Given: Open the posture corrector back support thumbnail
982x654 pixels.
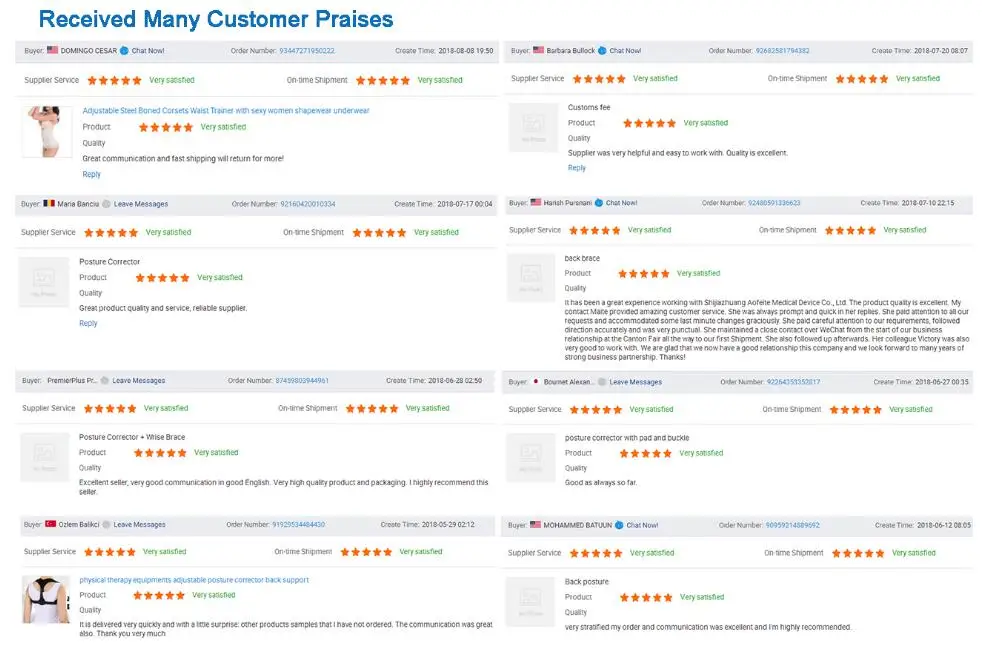Looking at the screenshot, I should pos(46,599).
